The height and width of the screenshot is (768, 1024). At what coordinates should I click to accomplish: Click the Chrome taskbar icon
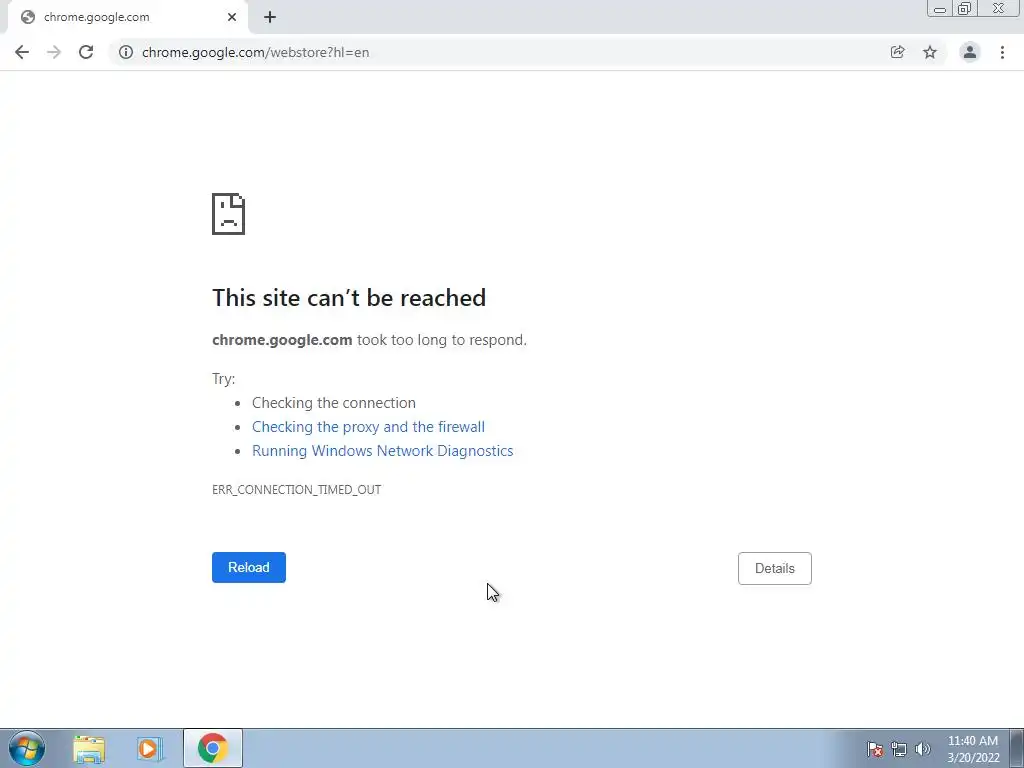point(213,748)
